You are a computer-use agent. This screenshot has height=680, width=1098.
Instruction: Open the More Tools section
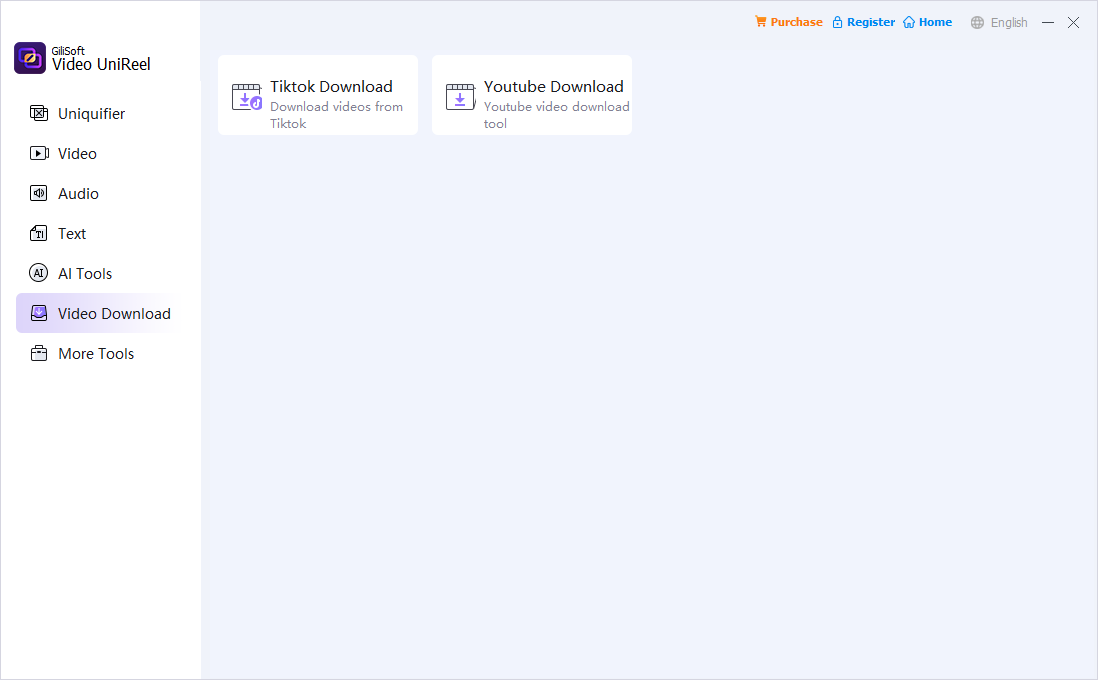[x=96, y=354]
